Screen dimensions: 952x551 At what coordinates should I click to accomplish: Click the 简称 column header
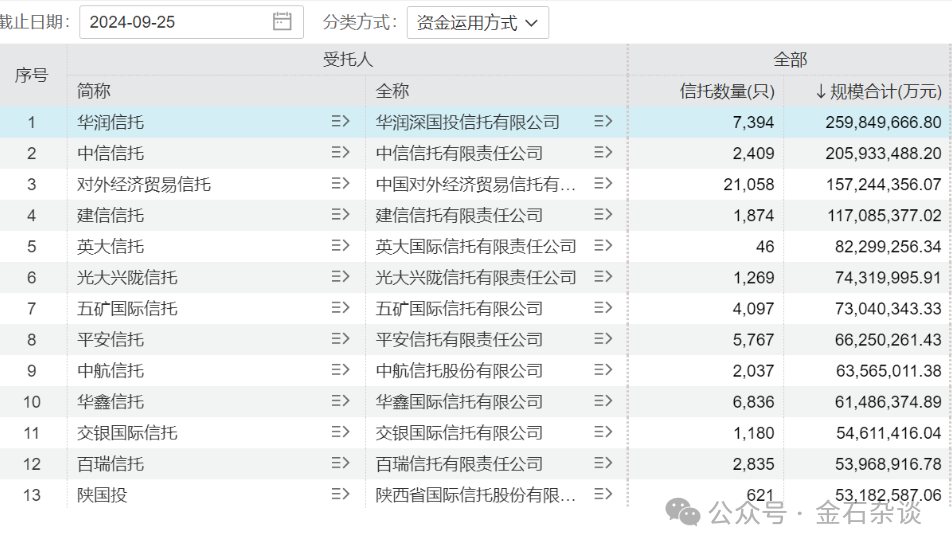click(x=94, y=91)
